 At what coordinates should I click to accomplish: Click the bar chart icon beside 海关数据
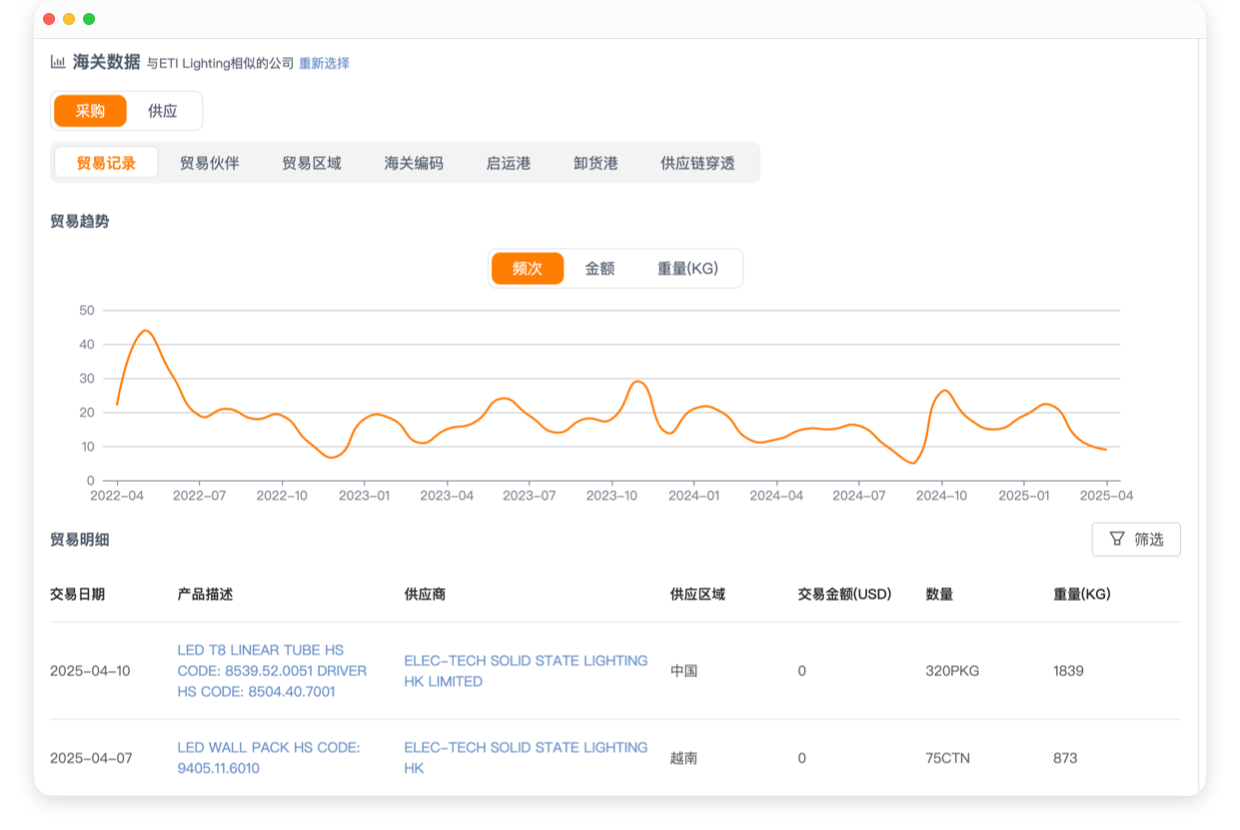click(57, 61)
